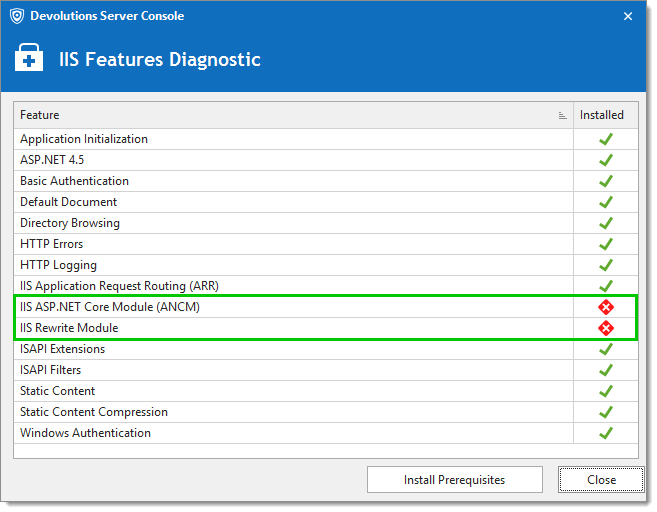Viewport: 657px width, 512px height.
Task: Click the first-aid kit diagnostic icon
Action: point(29,57)
